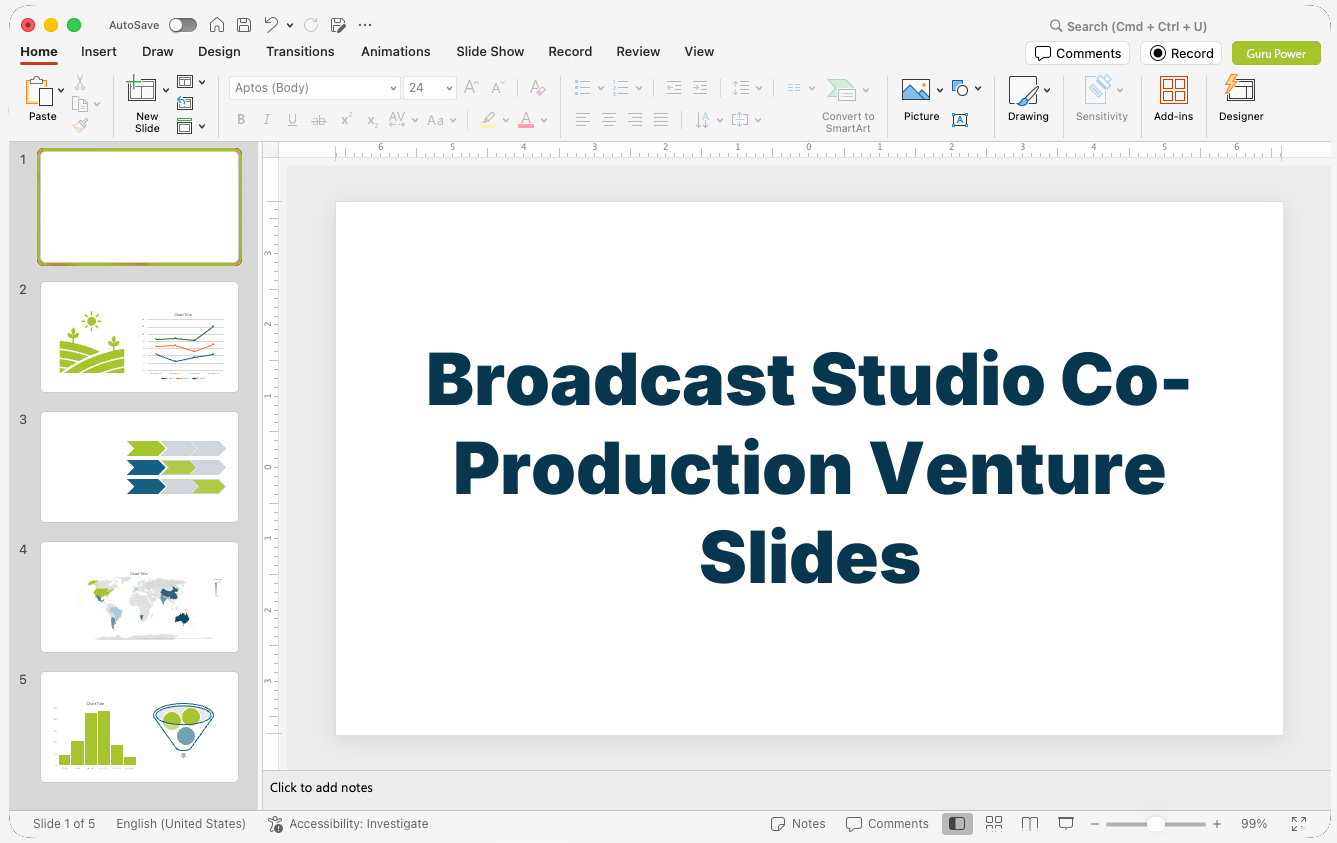Toggle the AutoSave switch
The height and width of the screenshot is (843, 1337).
click(183, 25)
